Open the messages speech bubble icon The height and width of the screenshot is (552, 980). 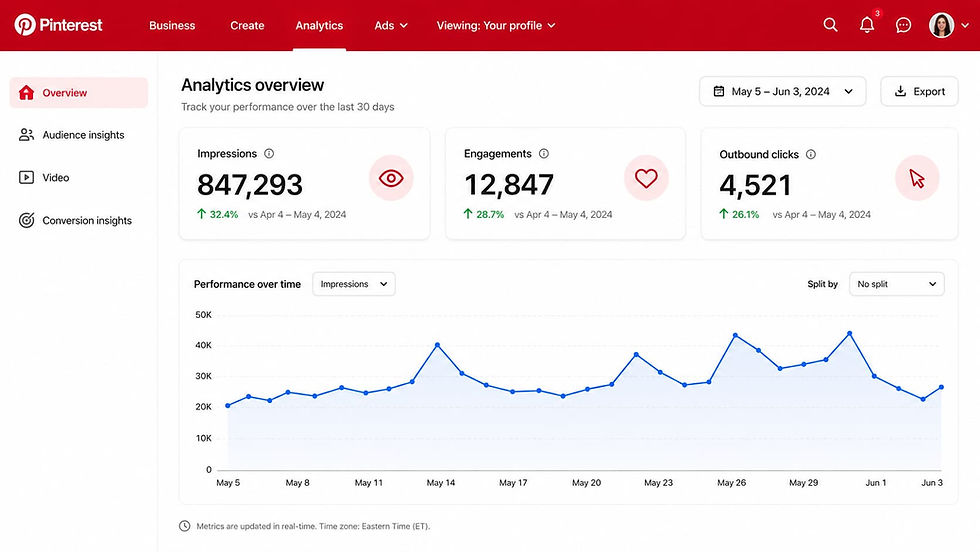[x=903, y=25]
